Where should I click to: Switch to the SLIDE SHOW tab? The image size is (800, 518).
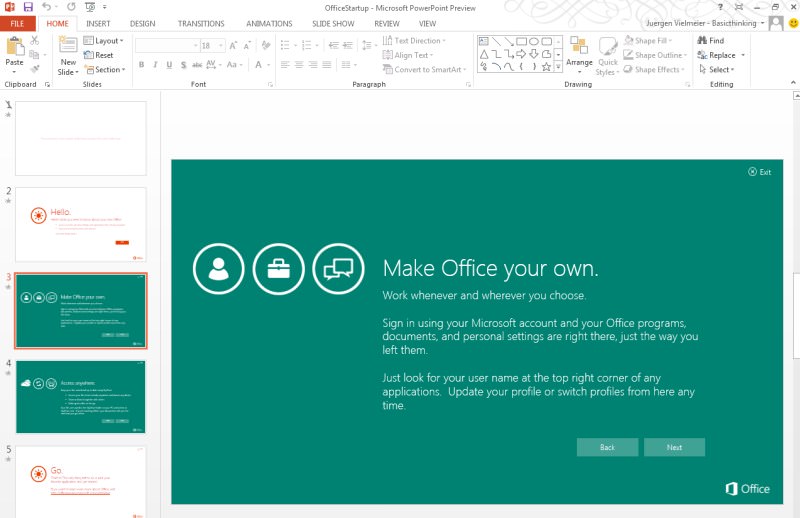333,23
